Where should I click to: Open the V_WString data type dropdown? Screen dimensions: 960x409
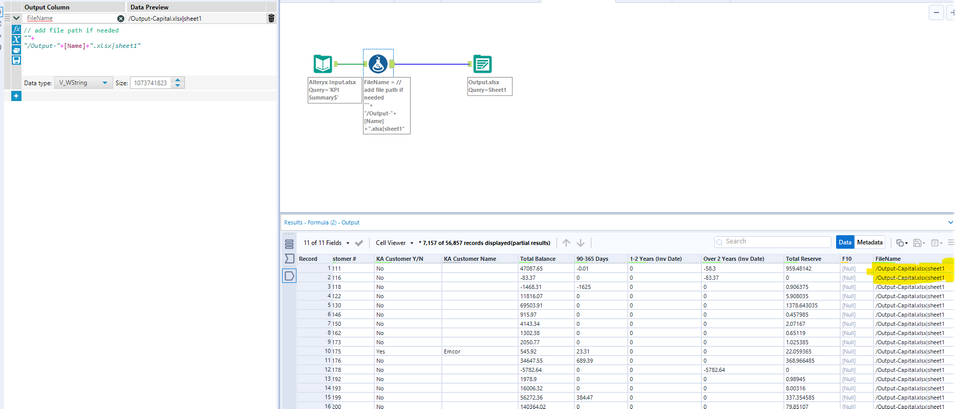[83, 83]
